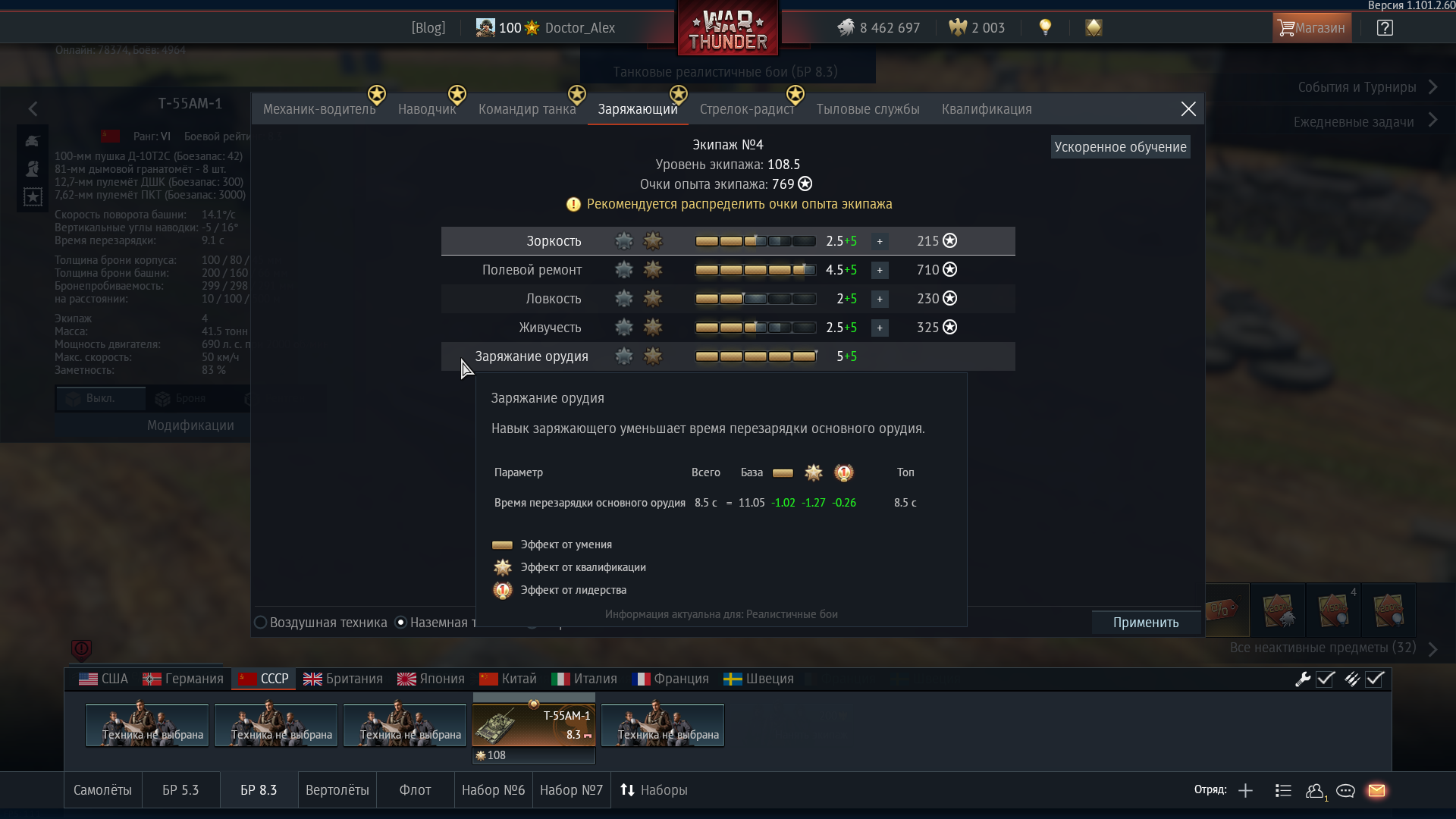This screenshot has height=819, width=1456.
Task: Click the Применить button
Action: point(1146,623)
